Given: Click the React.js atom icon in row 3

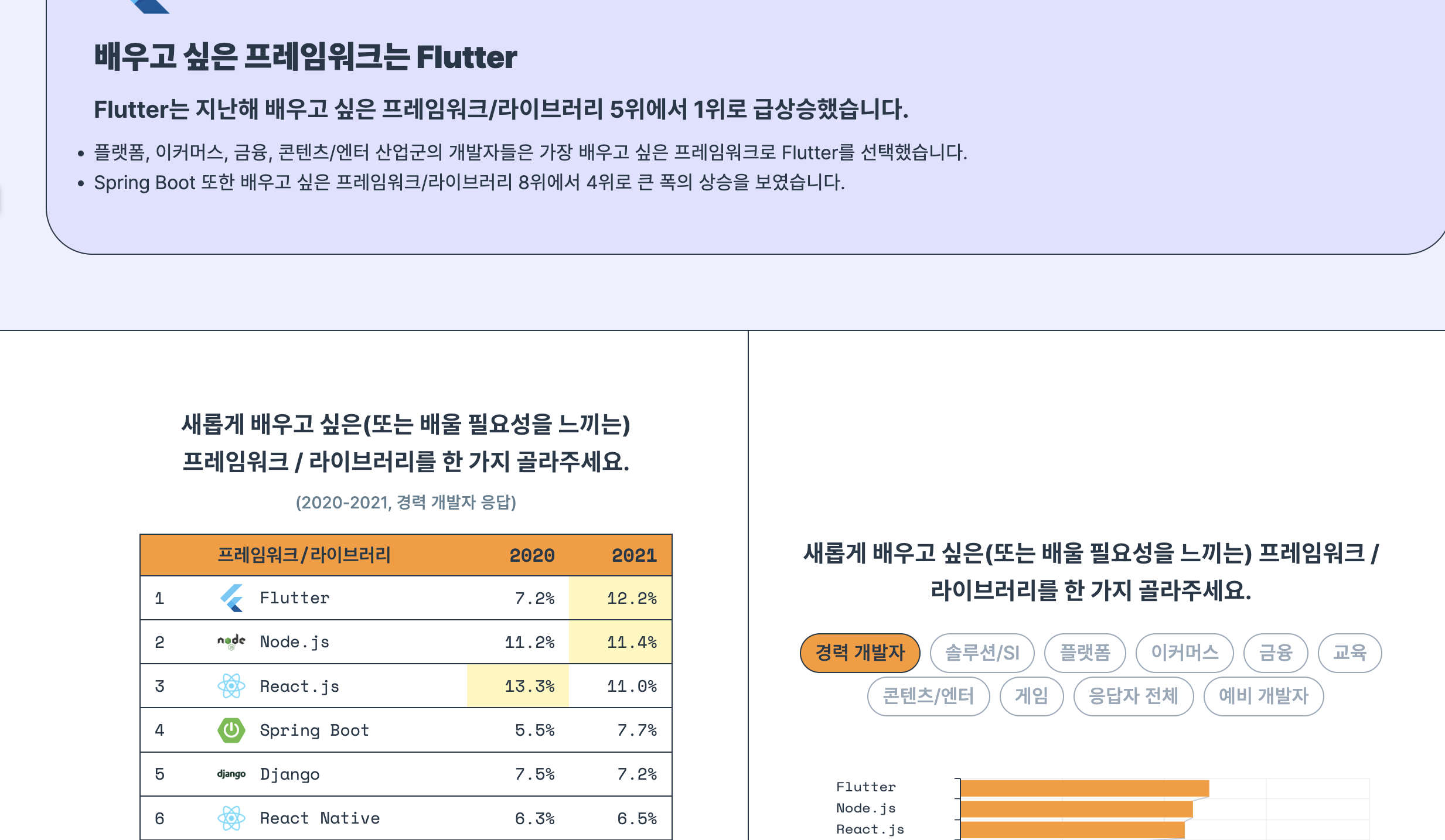Looking at the screenshot, I should 231,686.
